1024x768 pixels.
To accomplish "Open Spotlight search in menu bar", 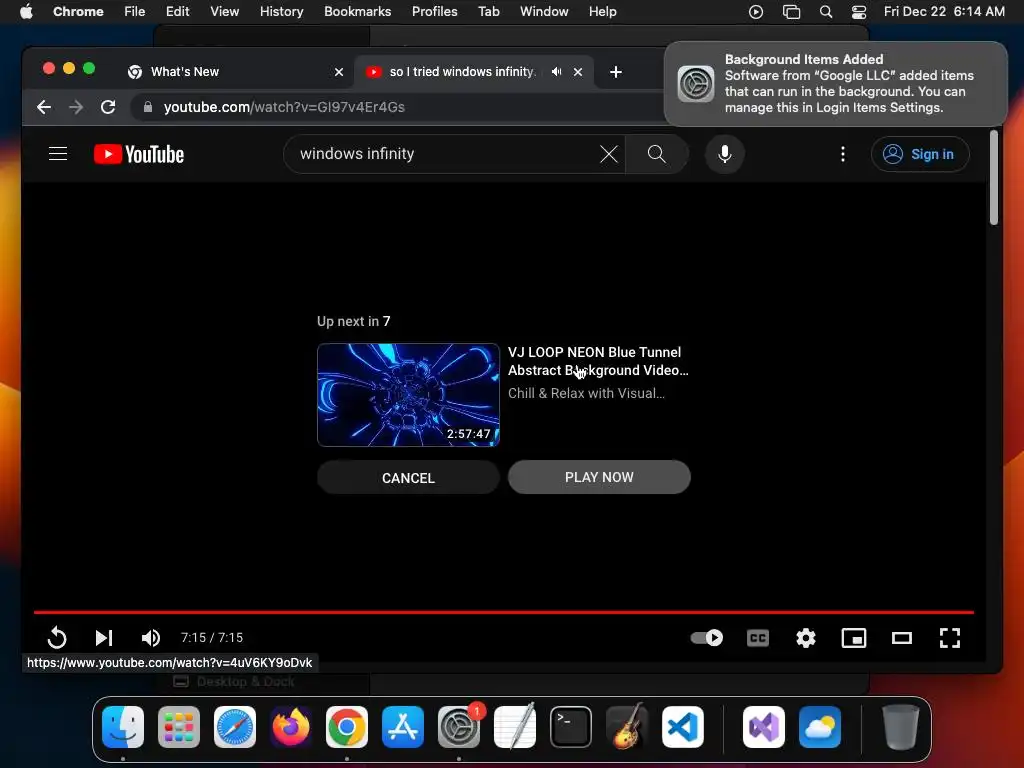I will click(x=825, y=12).
